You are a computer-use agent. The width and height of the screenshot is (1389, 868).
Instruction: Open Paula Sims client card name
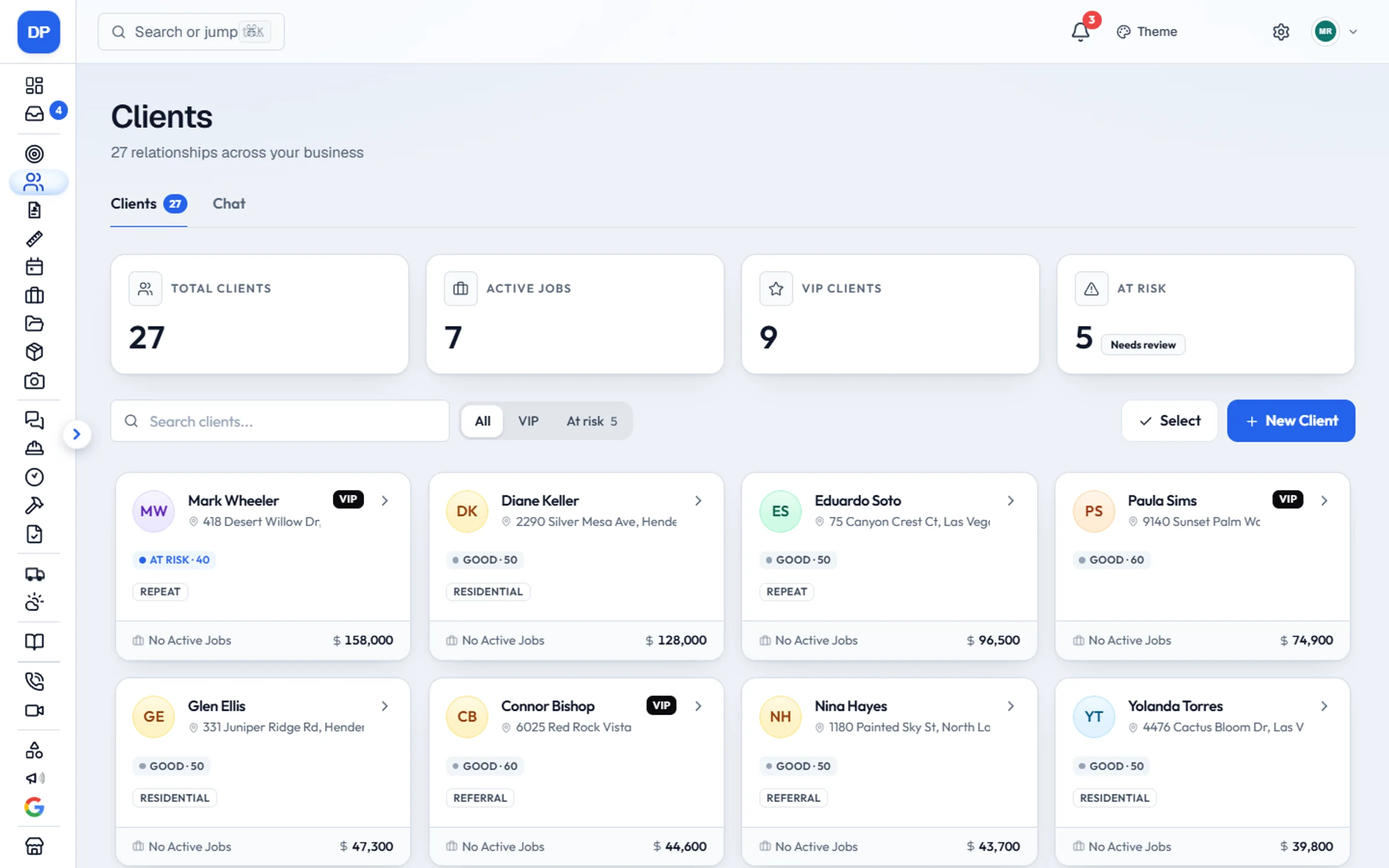[1162, 501]
